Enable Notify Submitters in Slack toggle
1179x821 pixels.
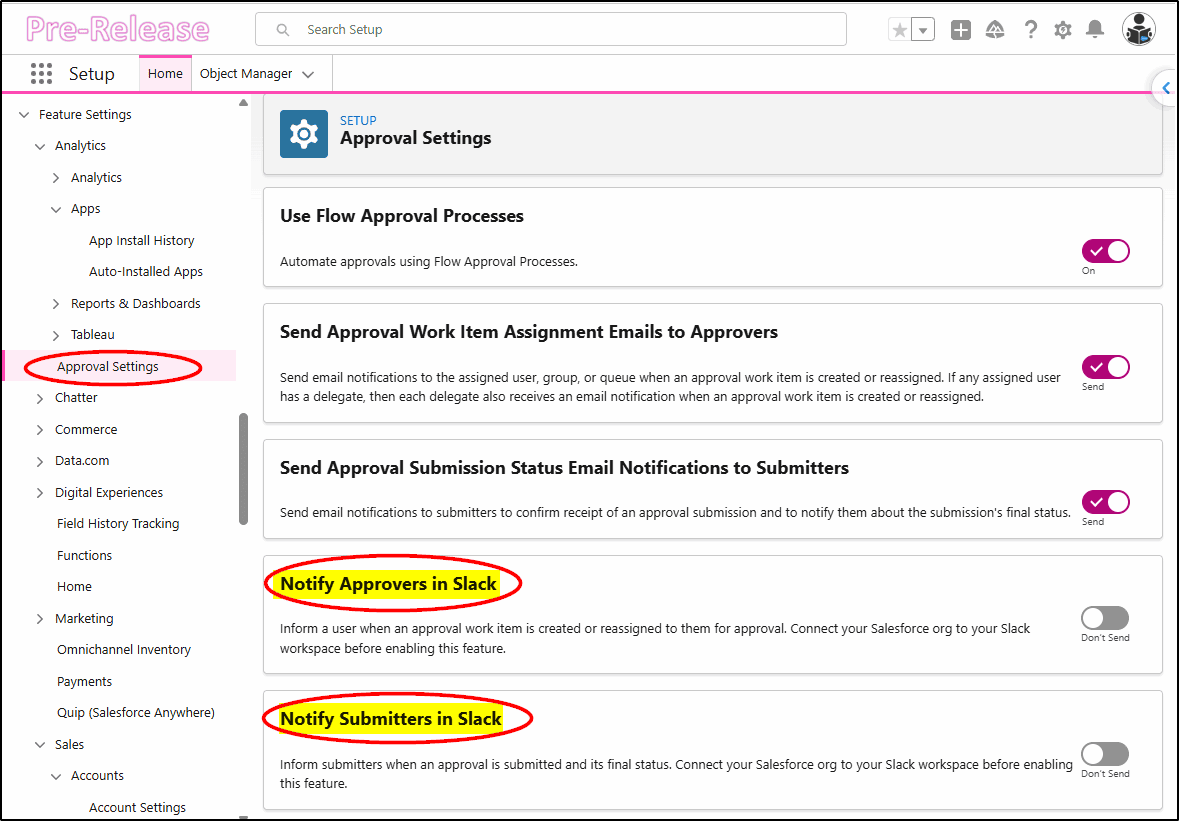pyautogui.click(x=1105, y=753)
